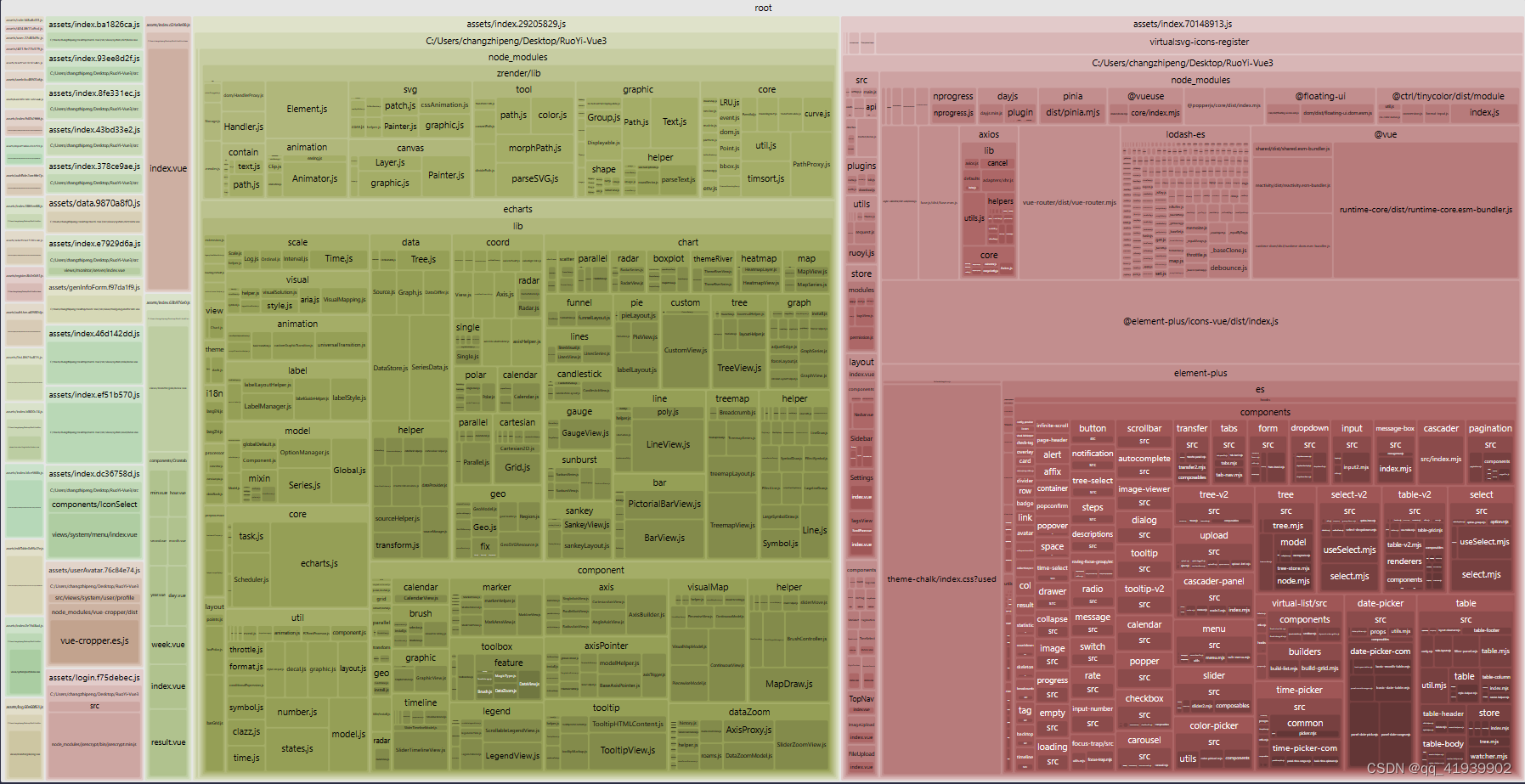Image resolution: width=1525 pixels, height=784 pixels.
Task: Select the Element.js module block
Action: pyautogui.click(x=307, y=109)
